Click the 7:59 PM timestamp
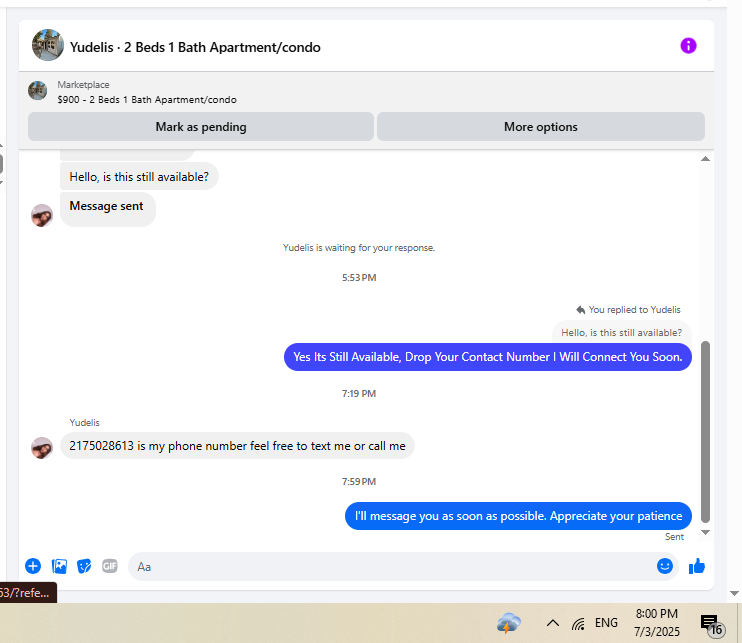This screenshot has height=643, width=742. point(359,482)
